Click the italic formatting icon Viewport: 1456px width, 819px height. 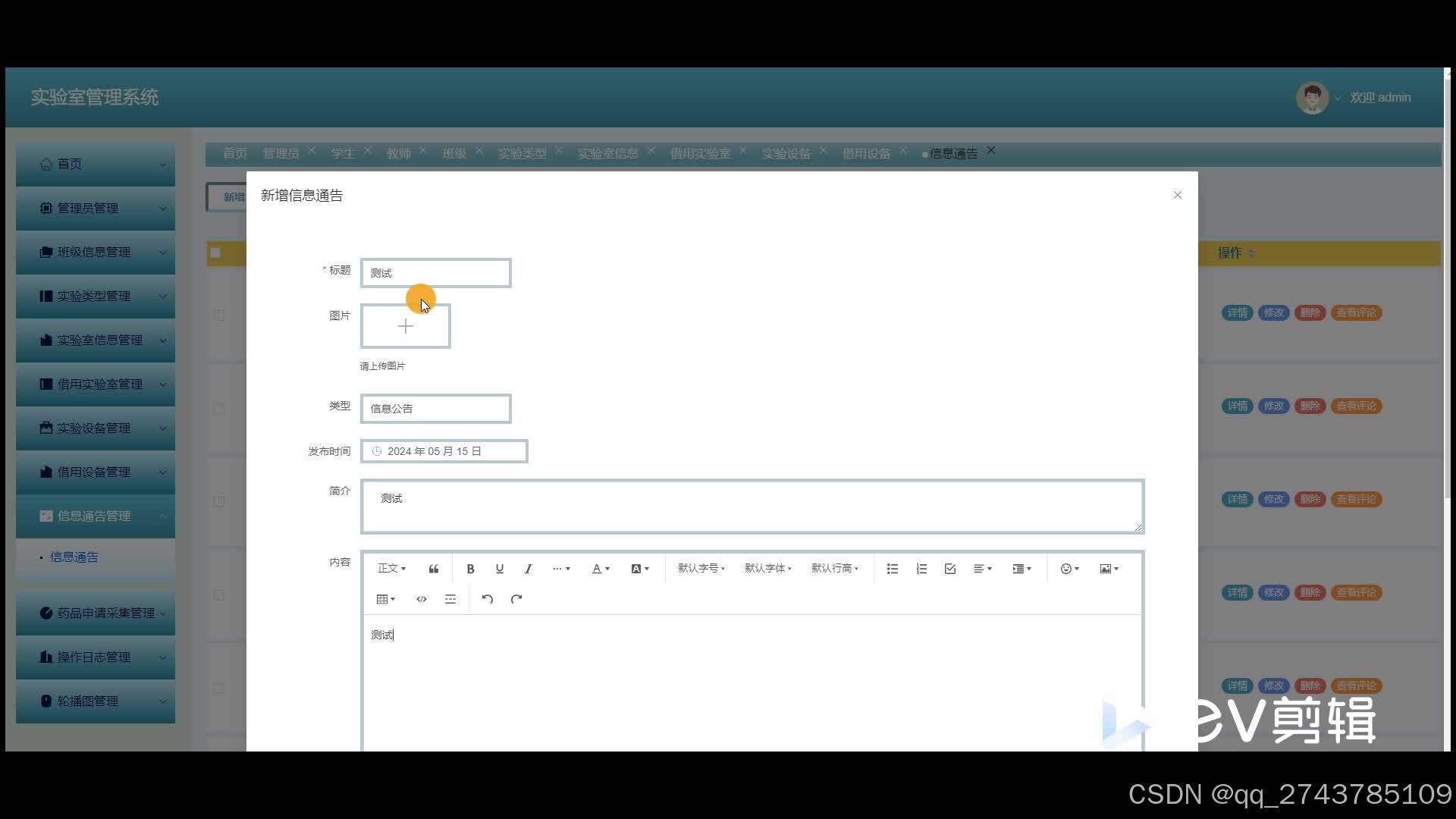click(528, 569)
